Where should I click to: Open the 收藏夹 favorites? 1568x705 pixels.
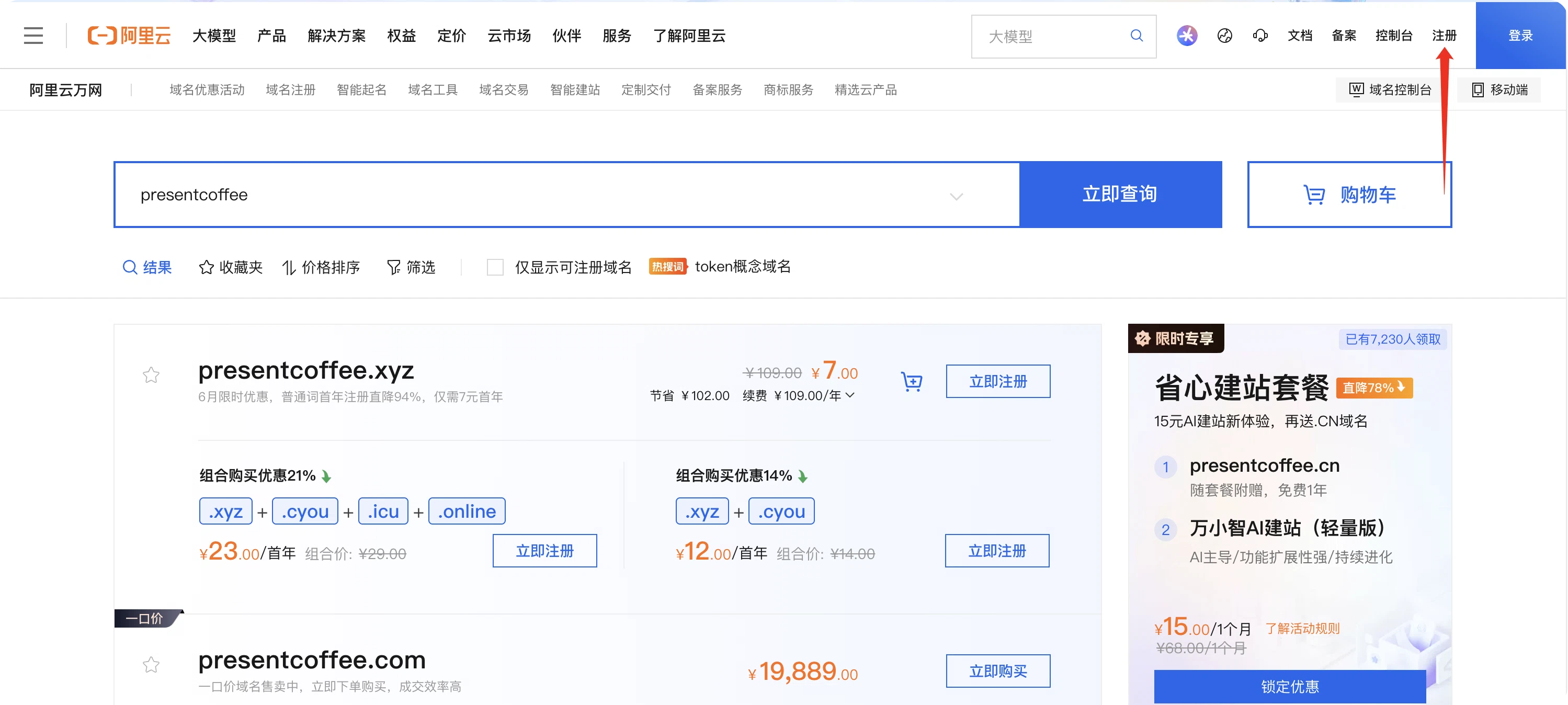231,267
